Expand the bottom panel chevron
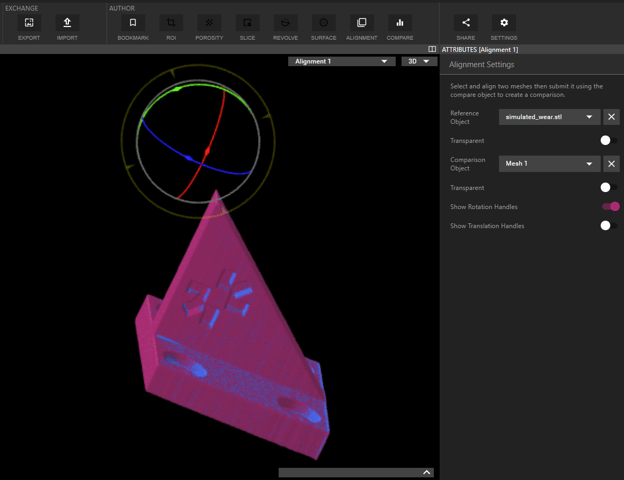This screenshot has height=480, width=624. (x=426, y=473)
